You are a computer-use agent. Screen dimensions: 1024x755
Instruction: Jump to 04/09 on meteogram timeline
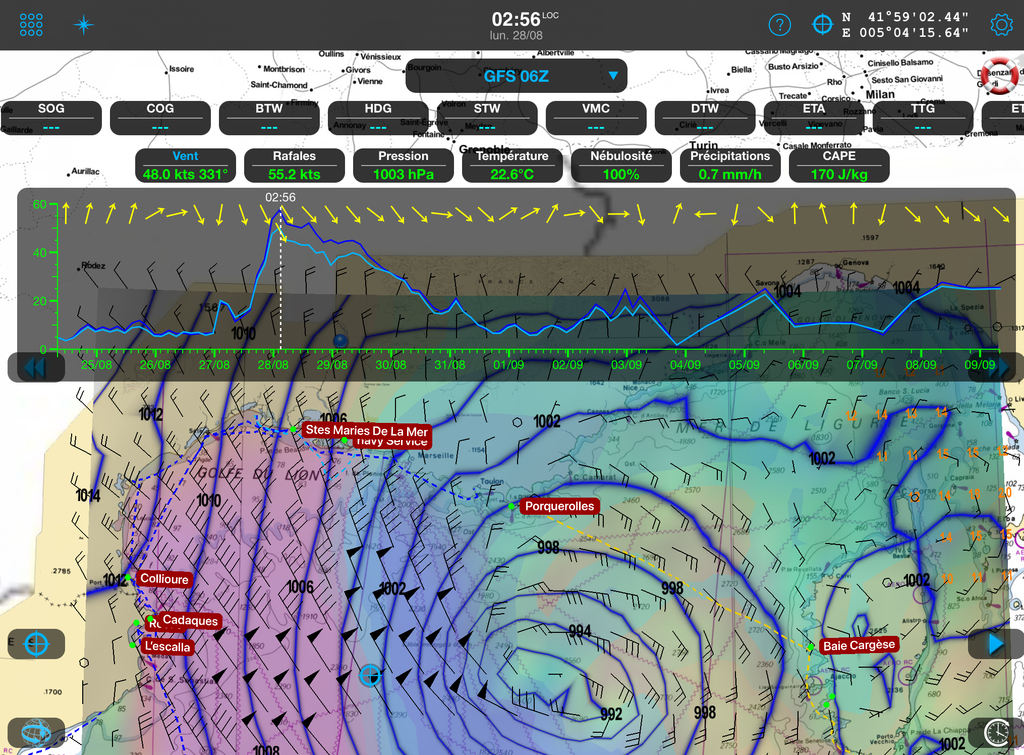685,365
